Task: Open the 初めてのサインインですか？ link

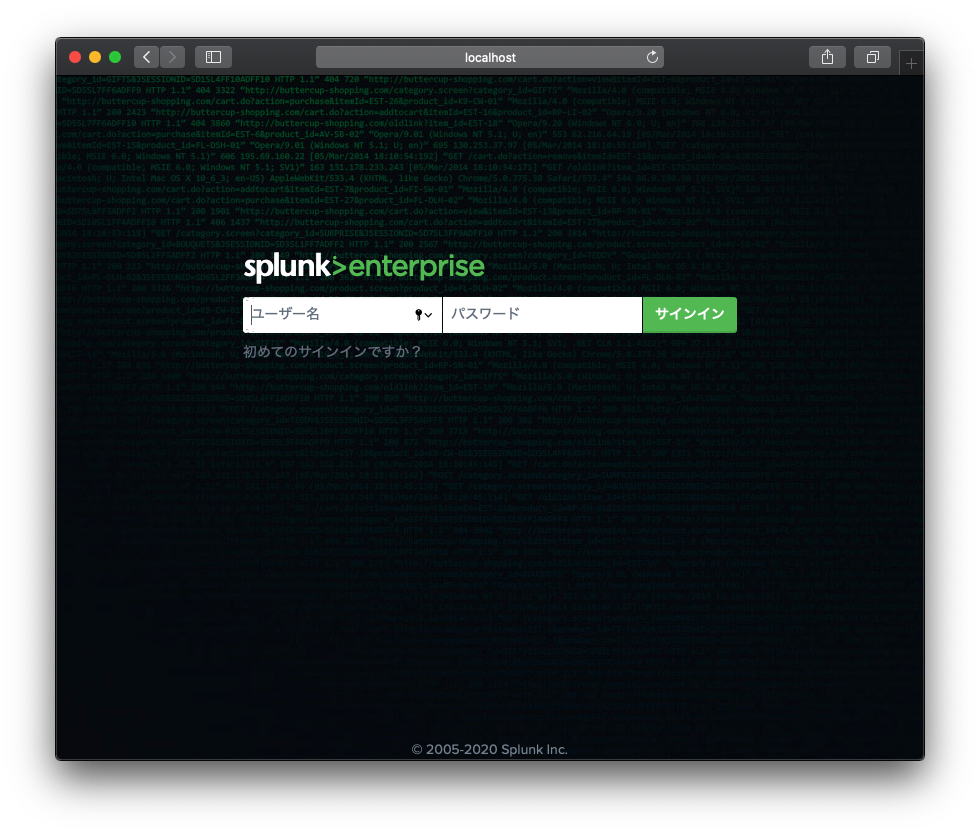Action: click(332, 351)
